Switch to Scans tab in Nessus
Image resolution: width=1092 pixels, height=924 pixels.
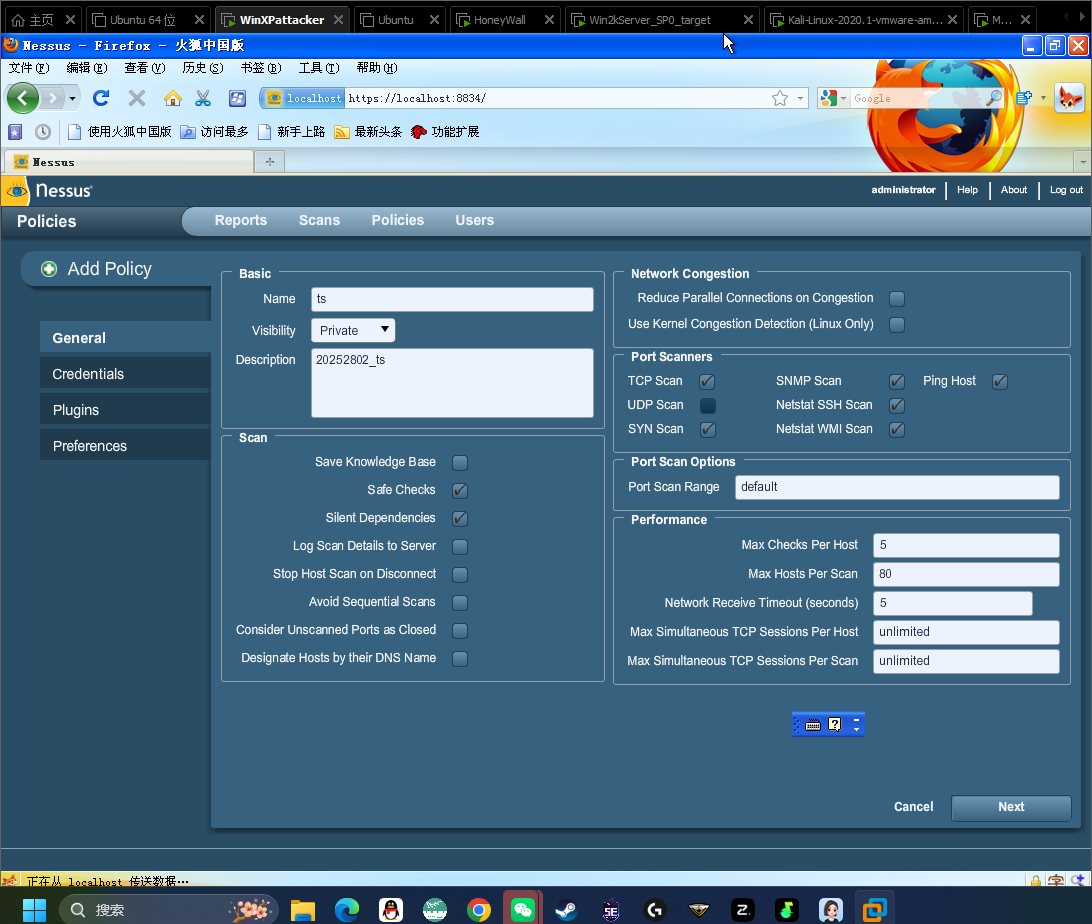tap(320, 220)
